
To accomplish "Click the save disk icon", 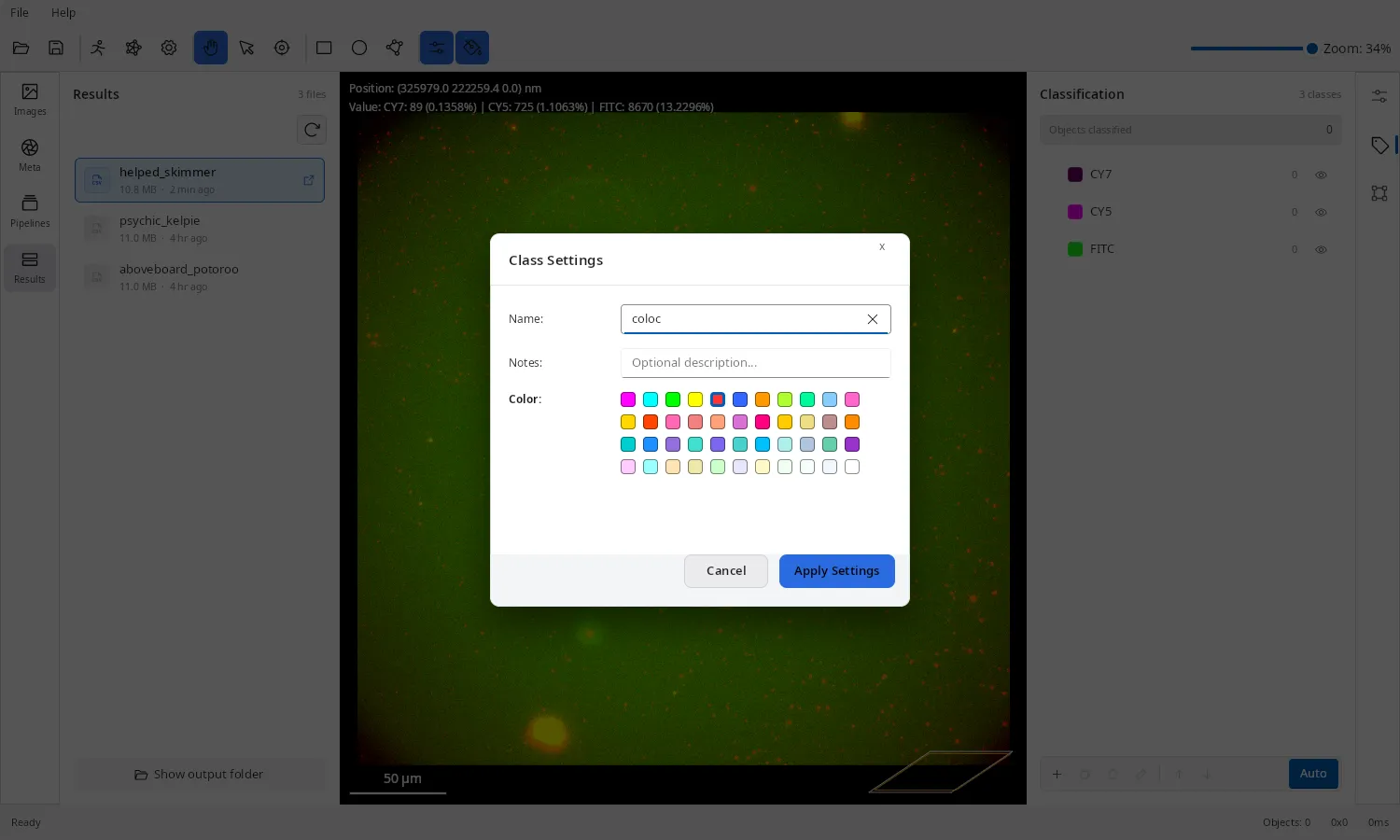I will 56,48.
